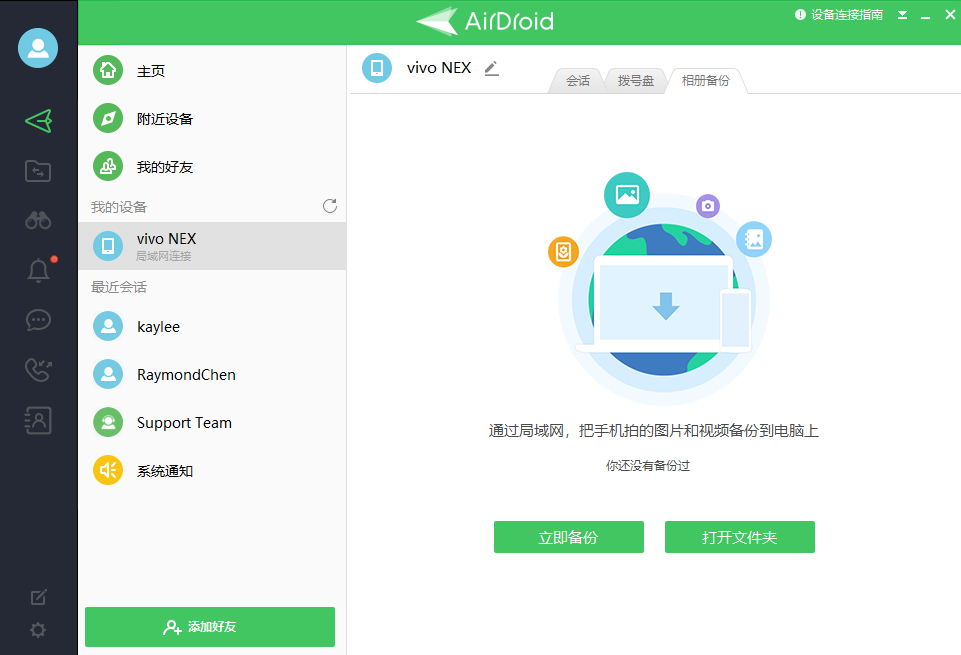Image resolution: width=961 pixels, height=655 pixels.
Task: Open 我的好友 friends list
Action: (212, 167)
